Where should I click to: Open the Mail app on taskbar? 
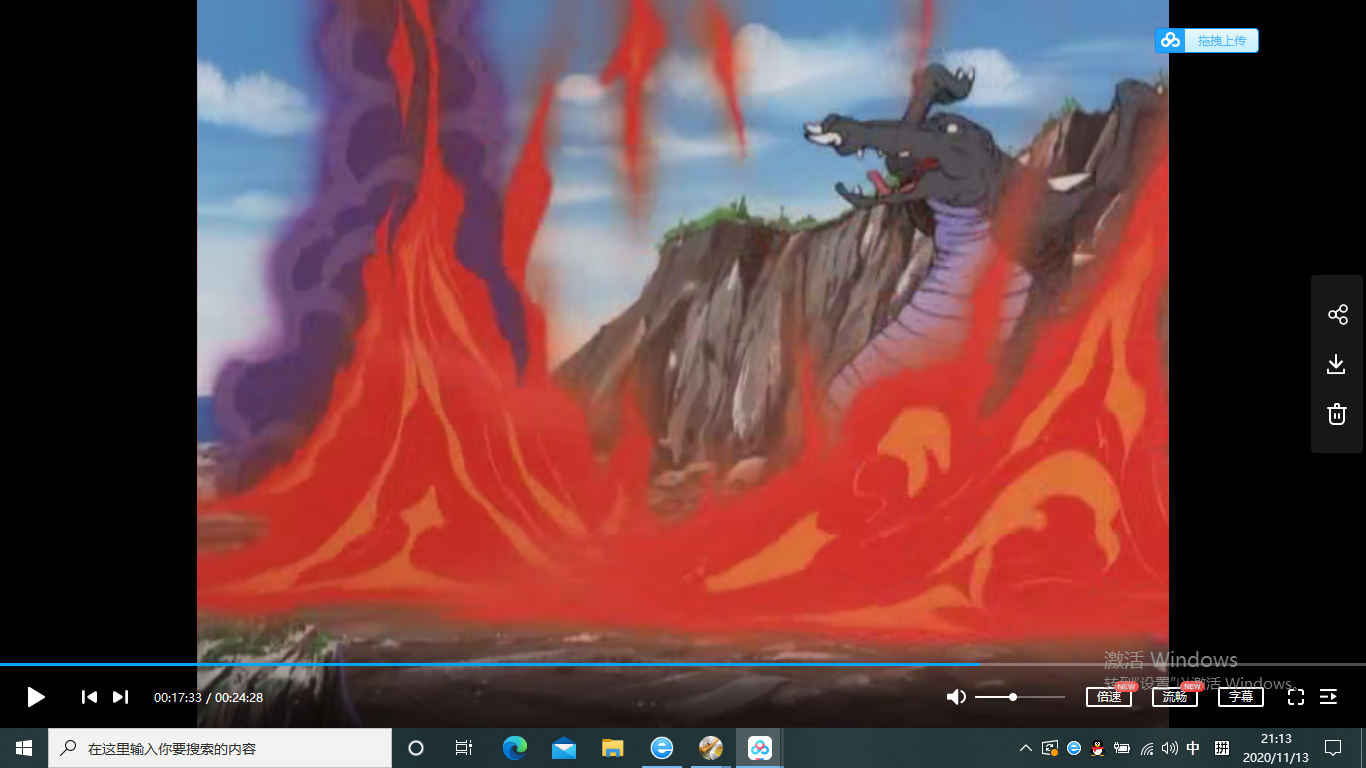[x=564, y=748]
